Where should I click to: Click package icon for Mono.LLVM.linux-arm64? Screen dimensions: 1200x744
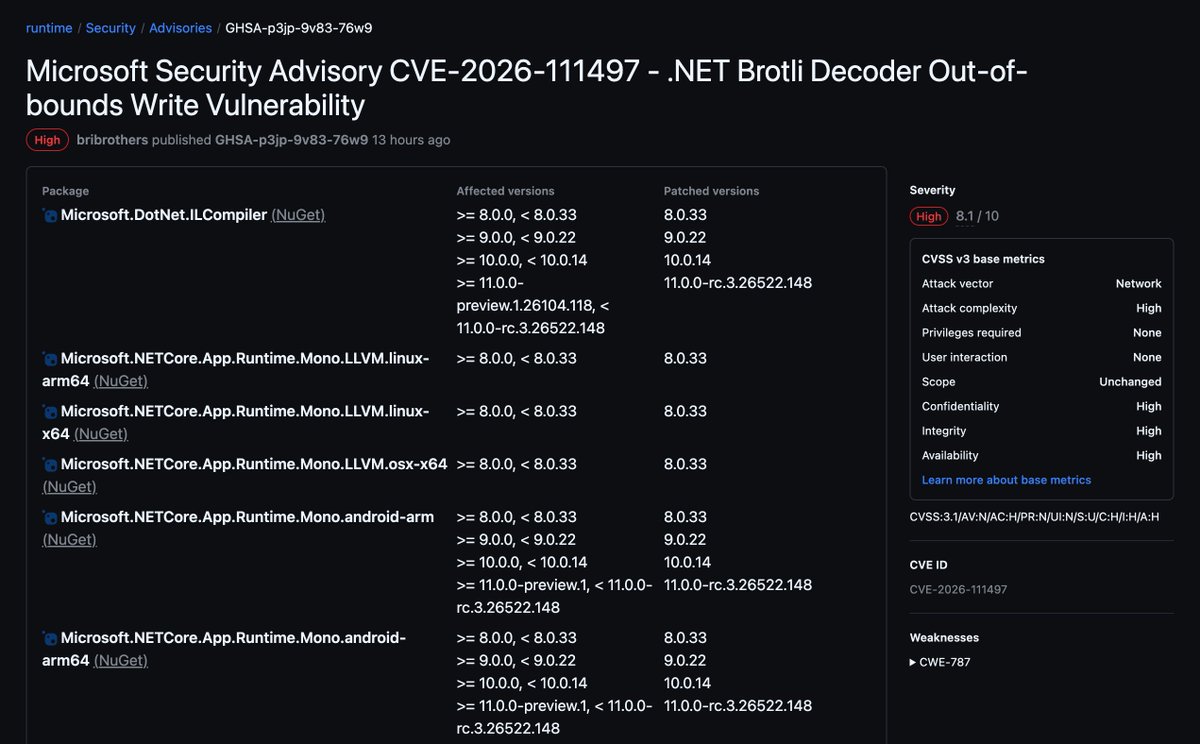click(x=49, y=358)
